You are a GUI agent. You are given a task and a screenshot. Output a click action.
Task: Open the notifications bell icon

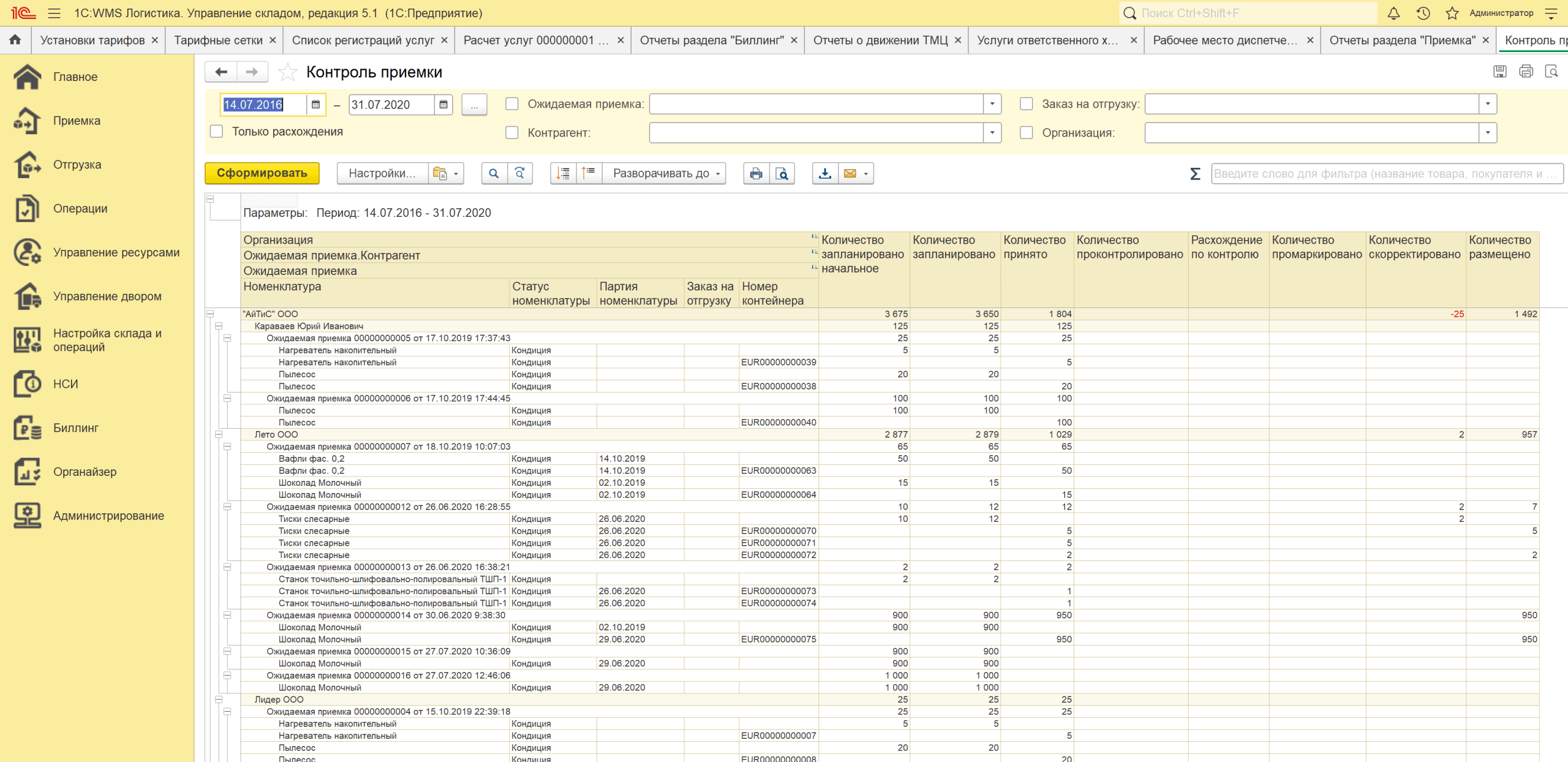(x=1393, y=13)
